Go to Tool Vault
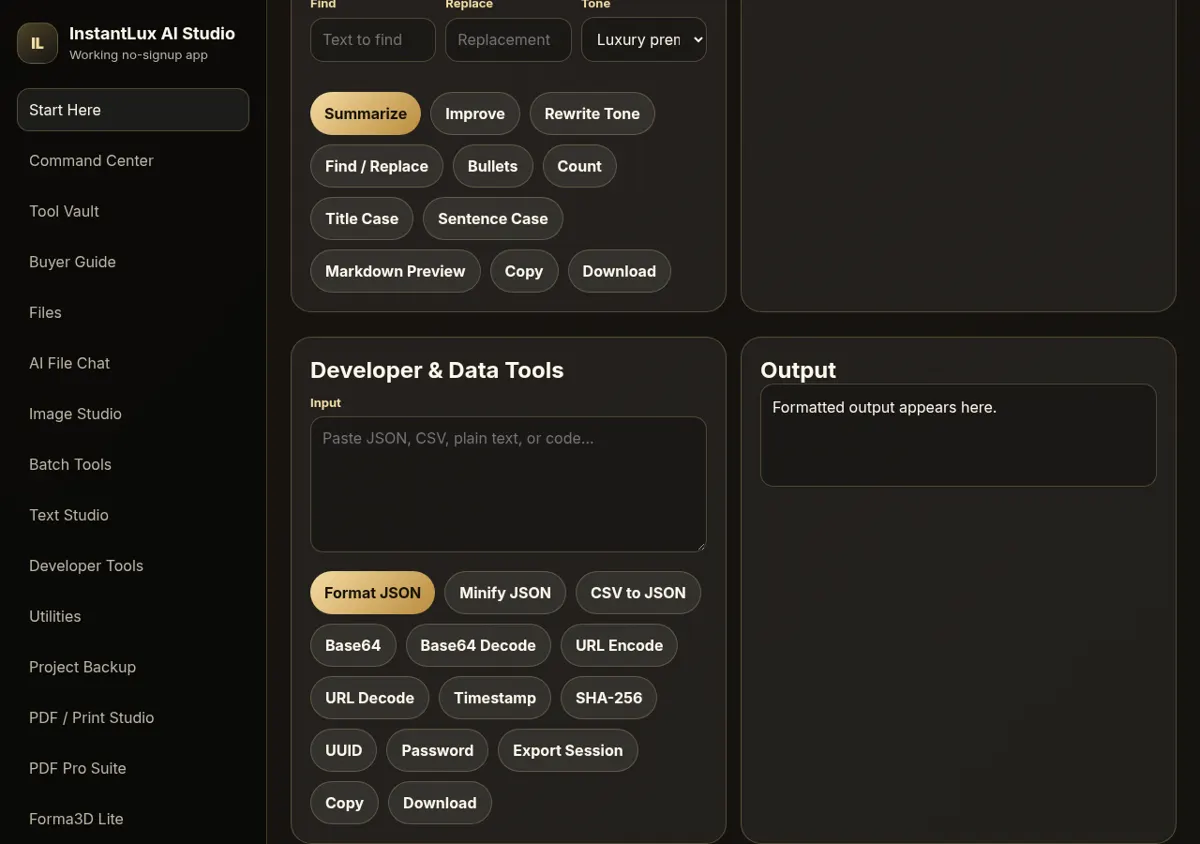 (x=133, y=211)
